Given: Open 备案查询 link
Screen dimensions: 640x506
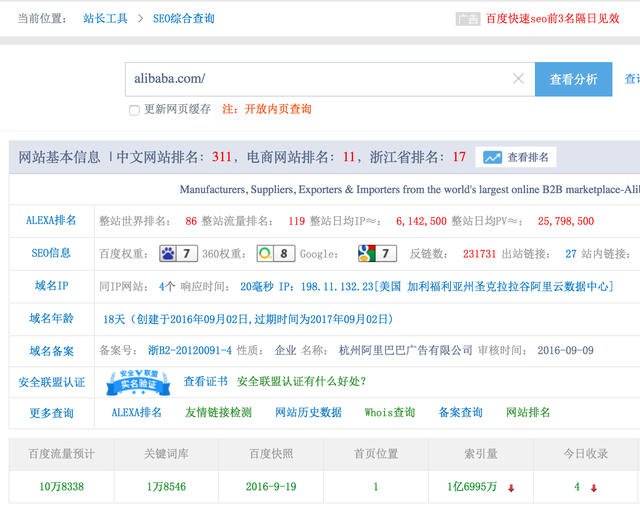Looking at the screenshot, I should pos(460,412).
